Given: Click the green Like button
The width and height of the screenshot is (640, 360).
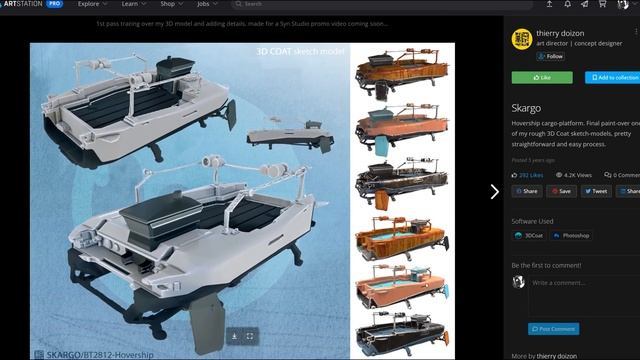Looking at the screenshot, I should click(x=542, y=78).
